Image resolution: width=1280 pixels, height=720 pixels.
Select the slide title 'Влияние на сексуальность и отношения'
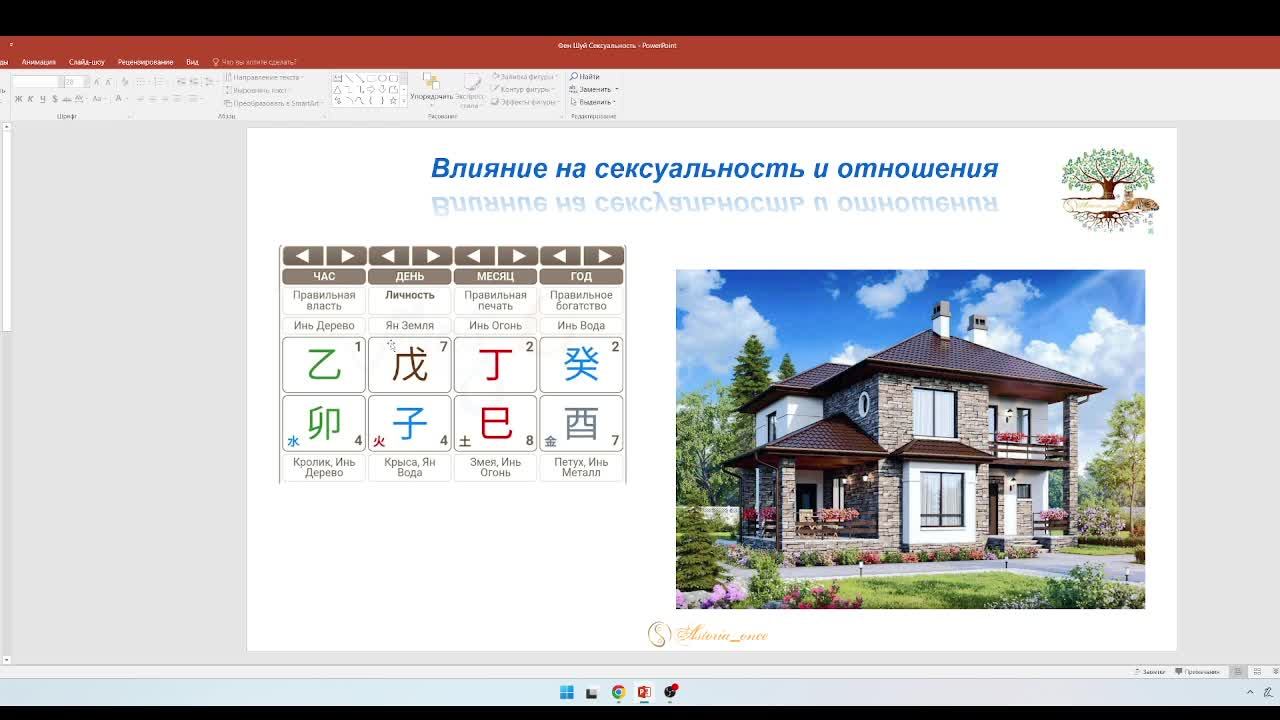point(714,168)
